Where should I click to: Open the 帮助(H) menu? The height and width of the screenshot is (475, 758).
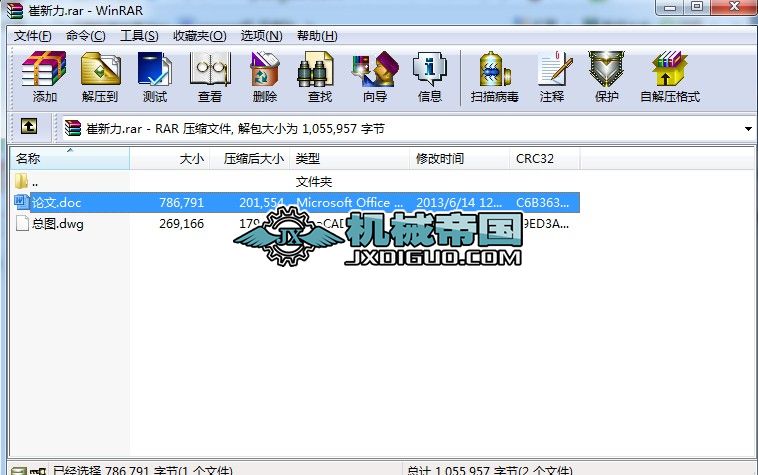coord(317,36)
